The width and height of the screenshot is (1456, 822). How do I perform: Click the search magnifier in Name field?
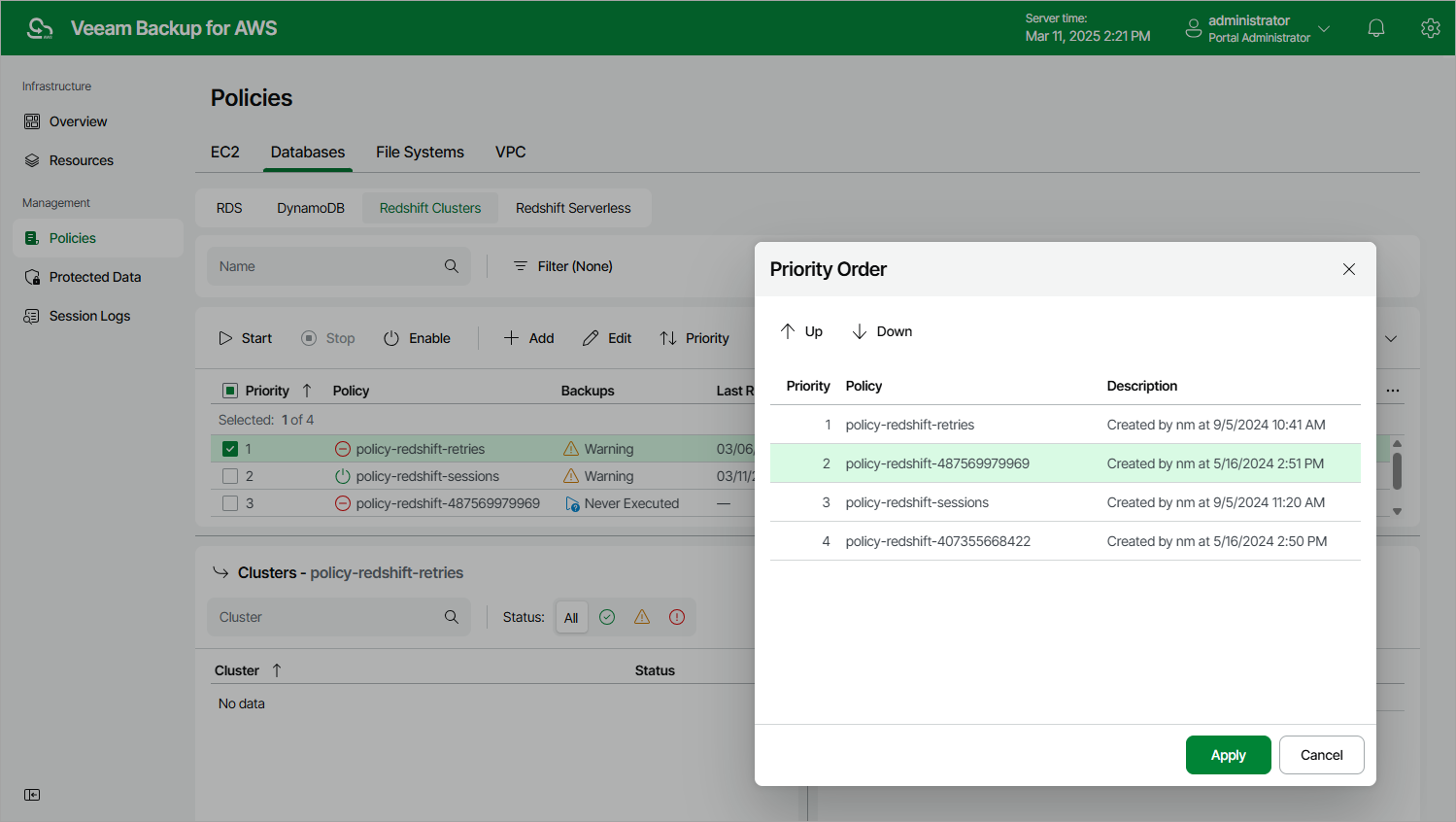click(452, 266)
